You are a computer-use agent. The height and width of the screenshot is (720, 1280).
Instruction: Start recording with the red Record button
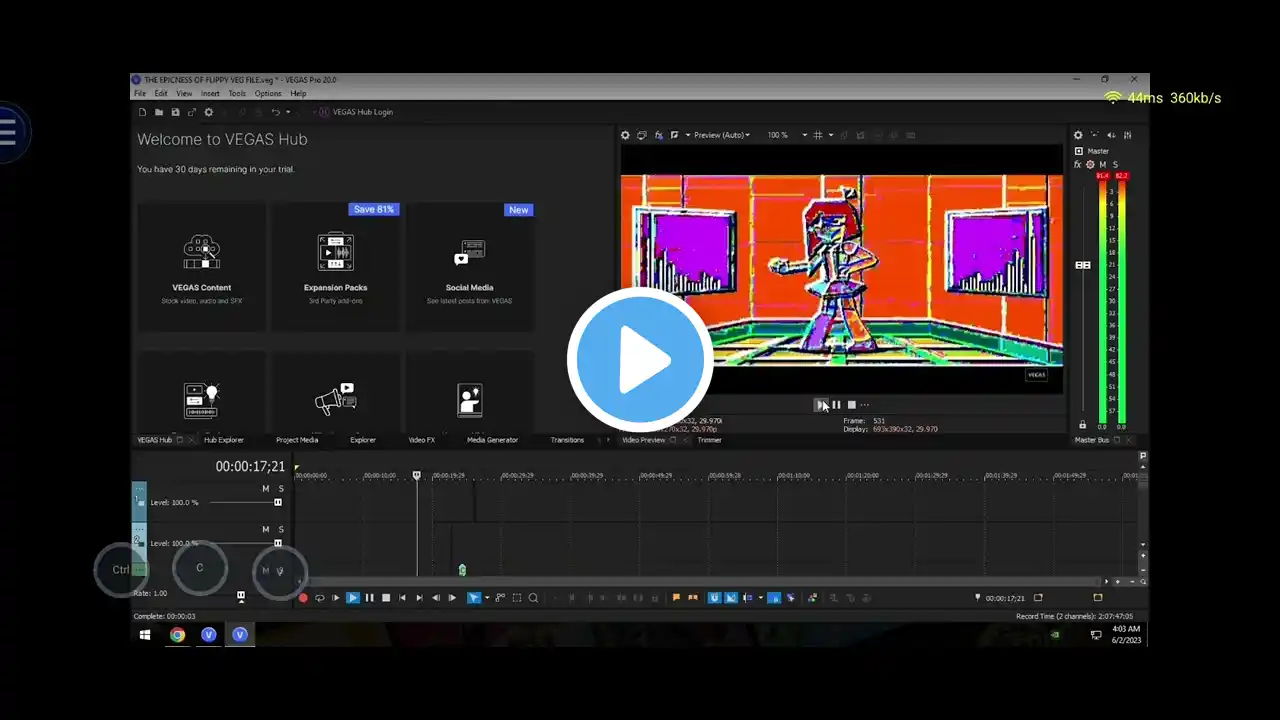click(303, 598)
